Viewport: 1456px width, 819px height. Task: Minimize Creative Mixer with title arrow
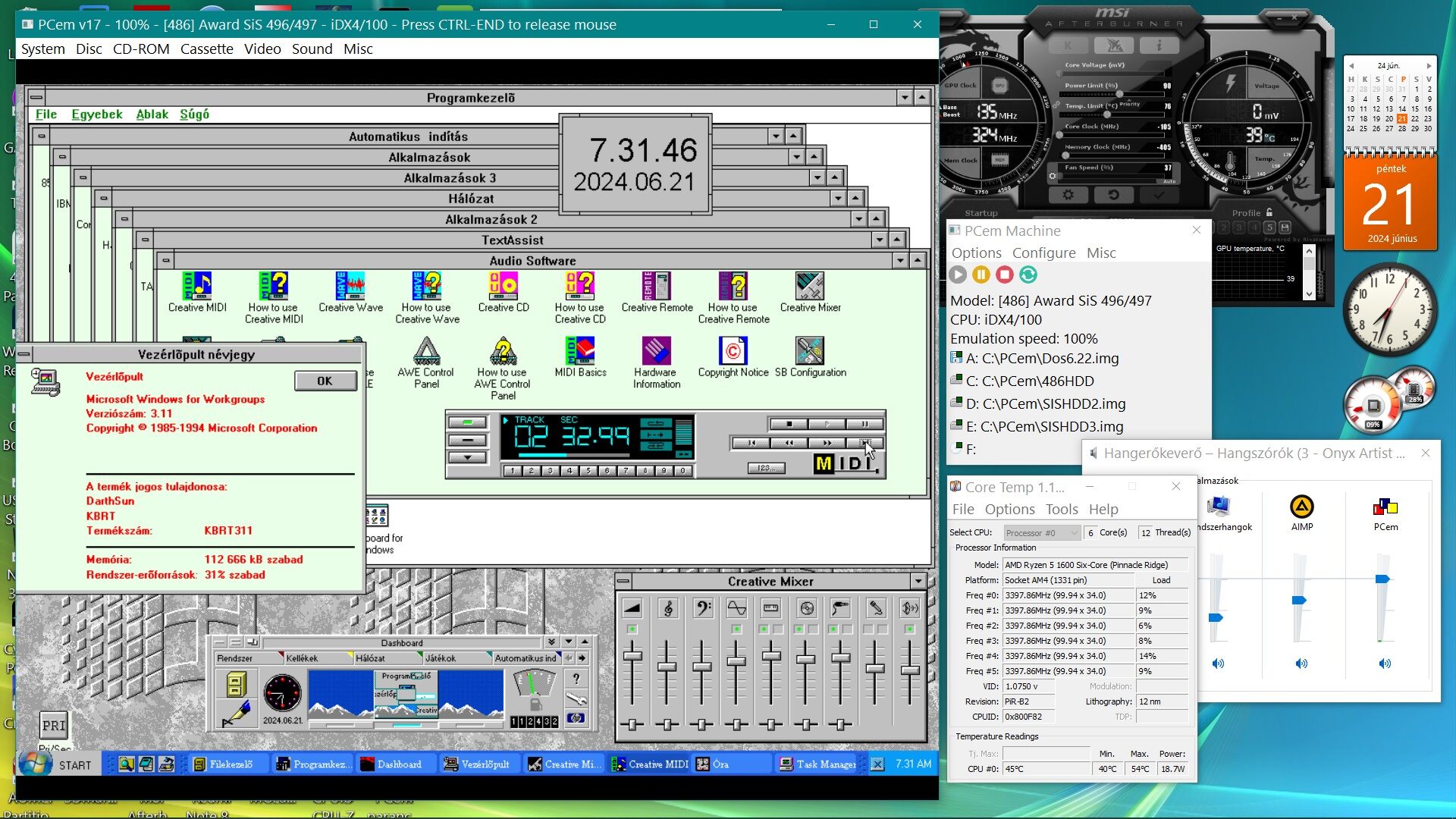918,582
